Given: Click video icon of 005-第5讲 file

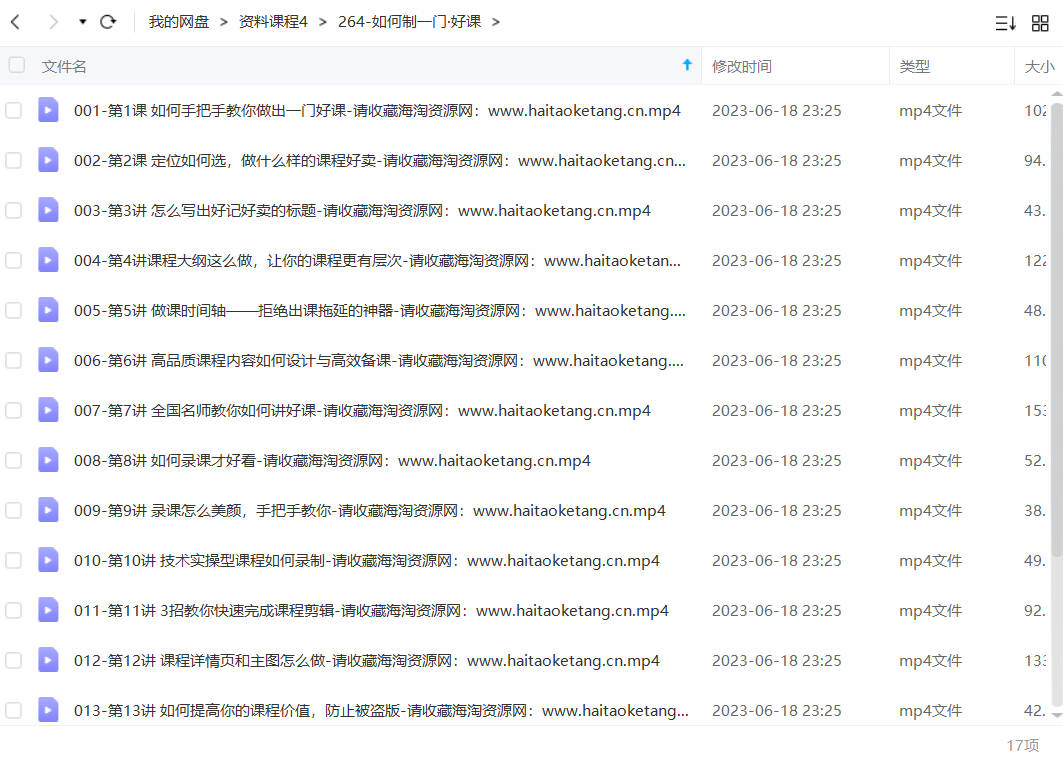Looking at the screenshot, I should (x=48, y=309).
